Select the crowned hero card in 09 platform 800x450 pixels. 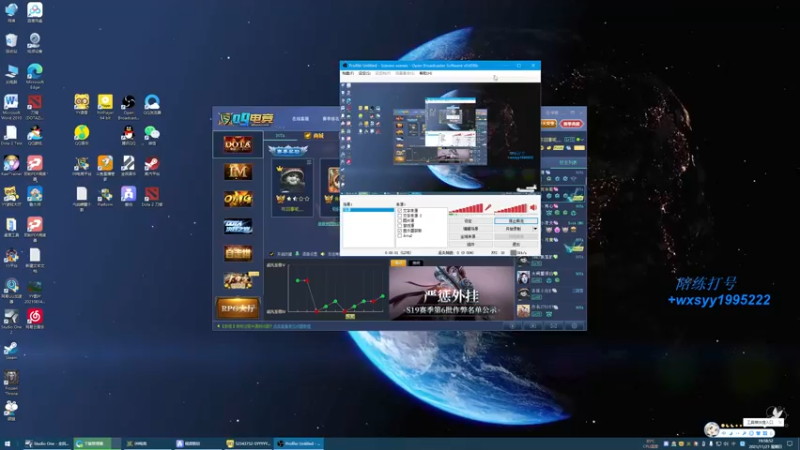pos(292,187)
